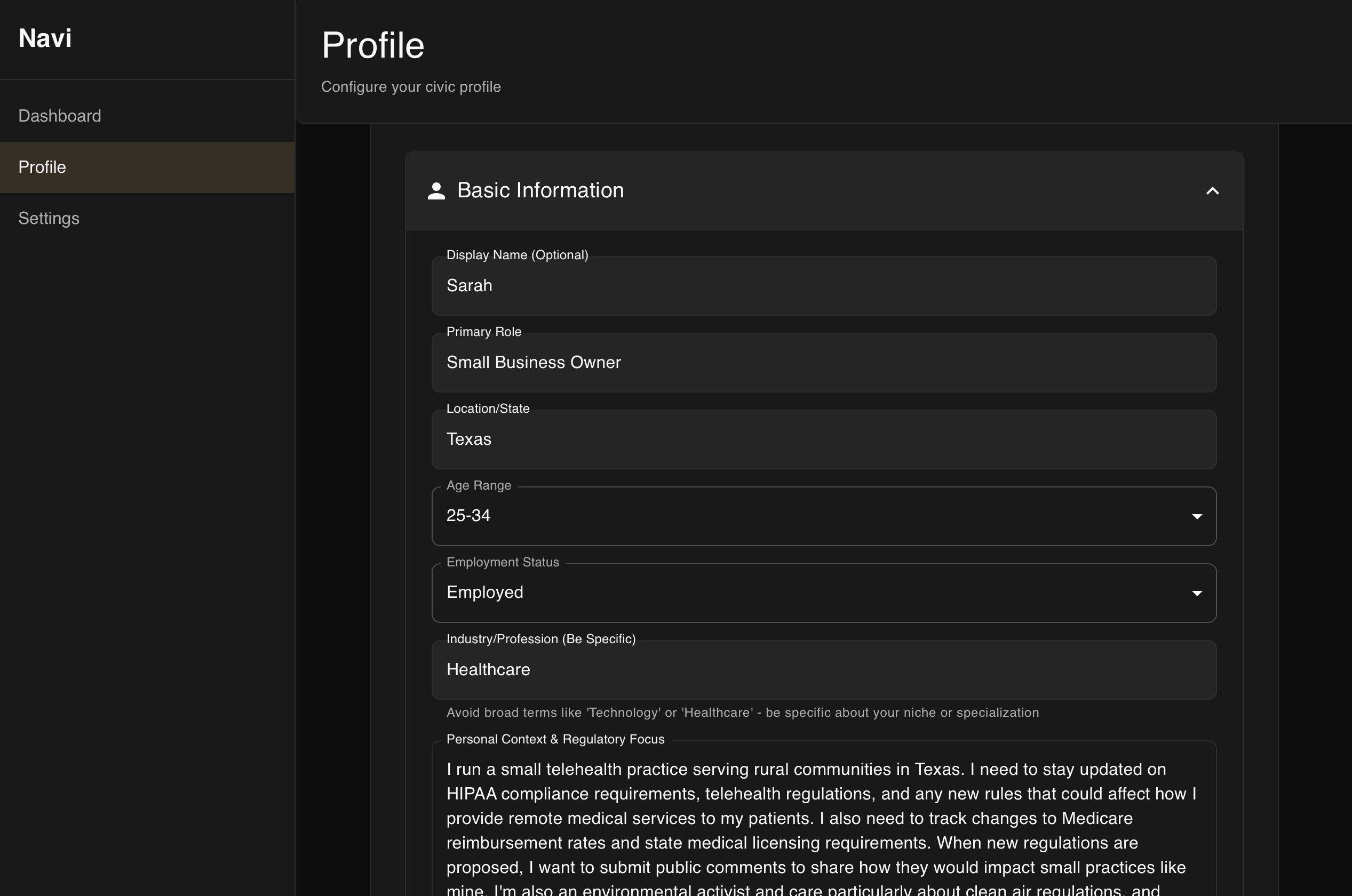Click the Profile page heading
The image size is (1352, 896).
[x=373, y=45]
